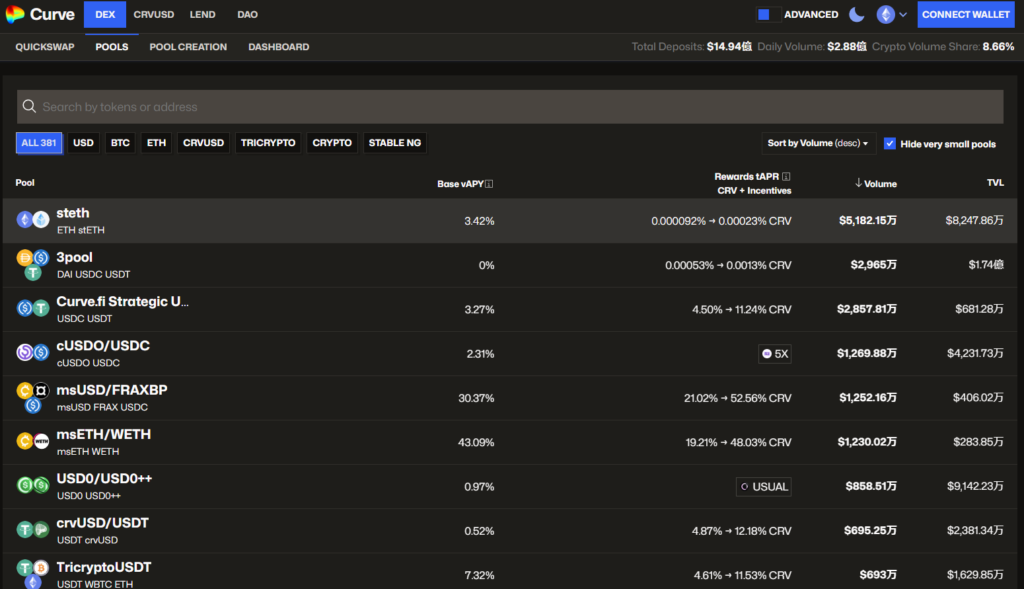
Task: Open the DASHBOARD page
Action: [x=279, y=47]
